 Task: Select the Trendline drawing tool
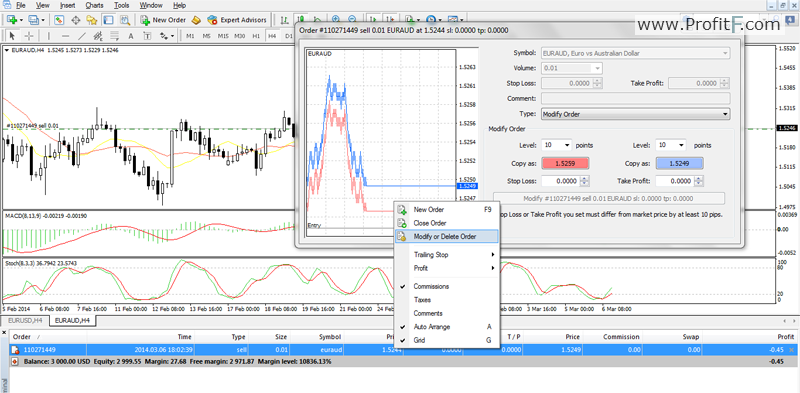pyautogui.click(x=82, y=36)
